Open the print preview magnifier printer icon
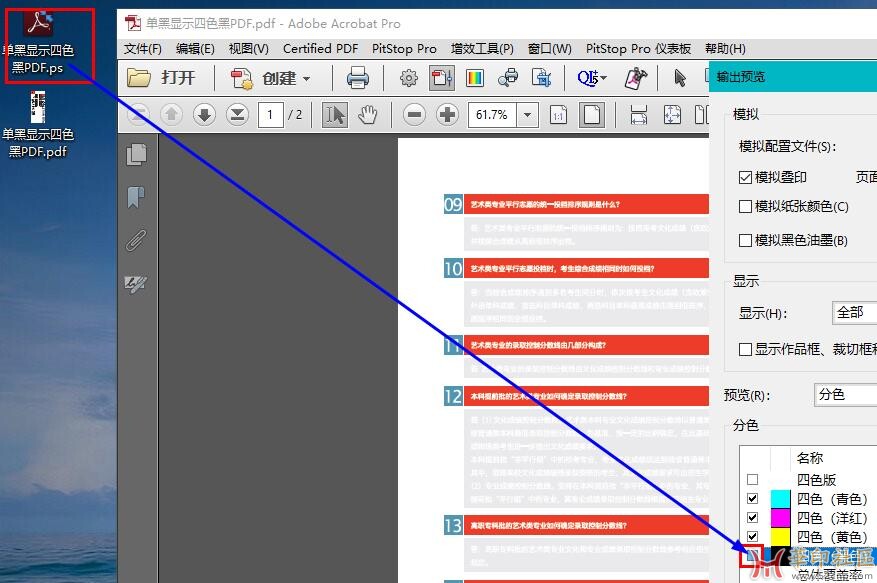 508,78
